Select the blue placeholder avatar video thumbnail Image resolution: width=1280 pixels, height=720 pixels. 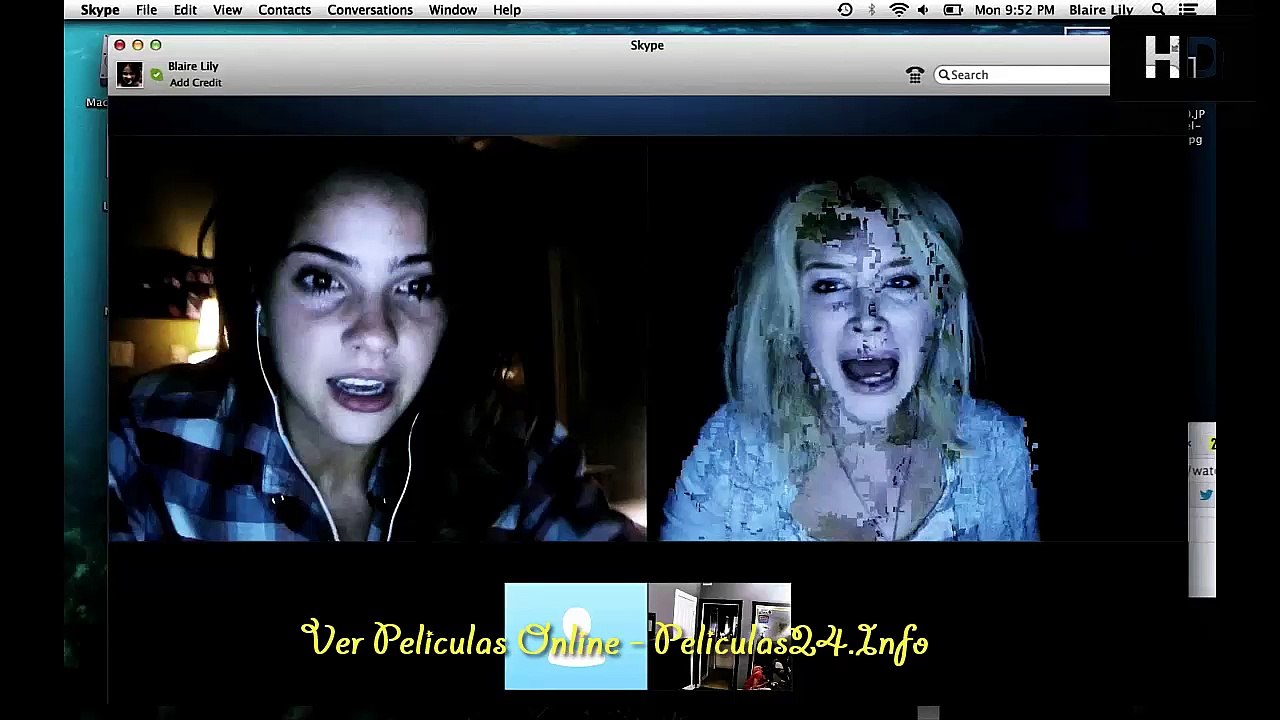tap(576, 636)
